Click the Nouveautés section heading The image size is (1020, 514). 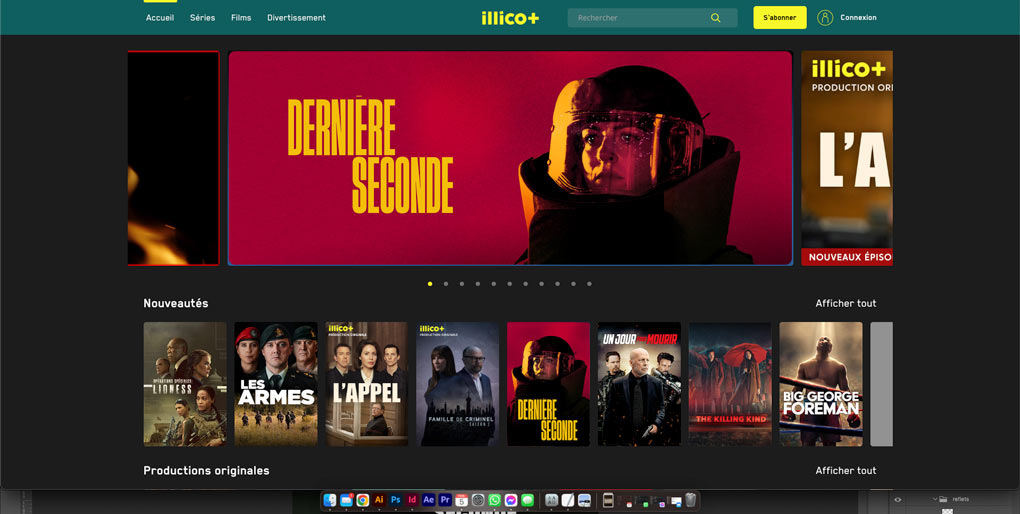(176, 303)
